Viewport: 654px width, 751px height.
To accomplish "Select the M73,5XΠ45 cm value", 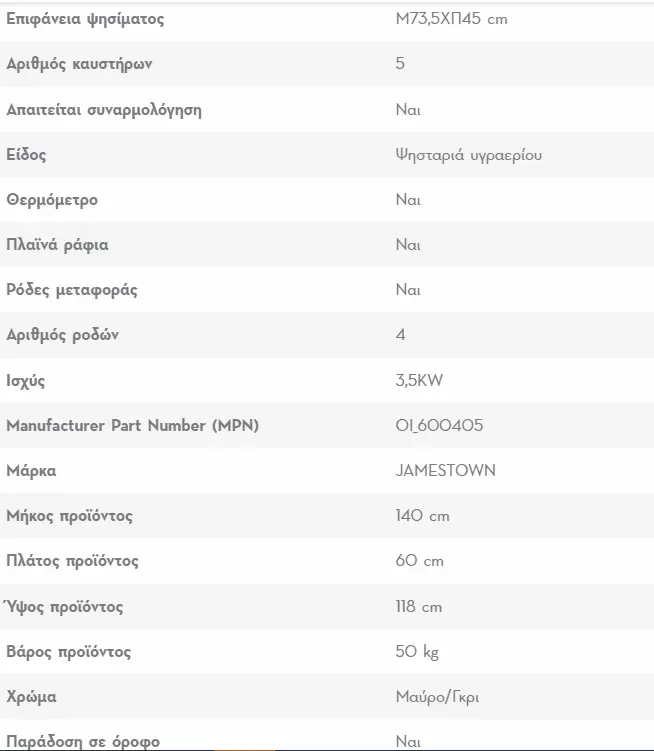I will (451, 19).
